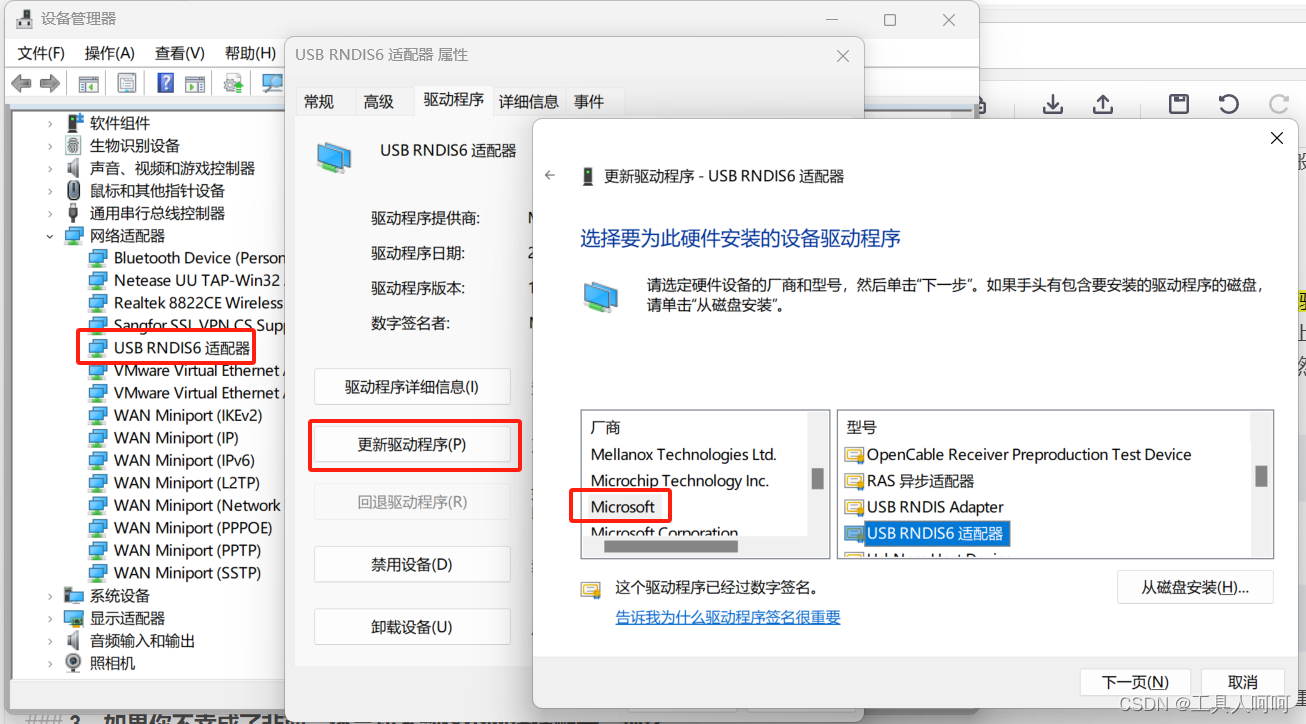Click the back arrow in update driver wizard
The width and height of the screenshot is (1306, 724).
550,175
